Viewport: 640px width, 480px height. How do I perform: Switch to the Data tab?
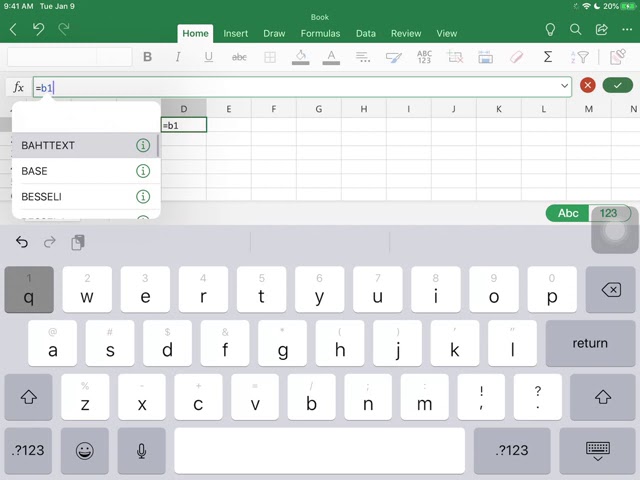coord(366,33)
